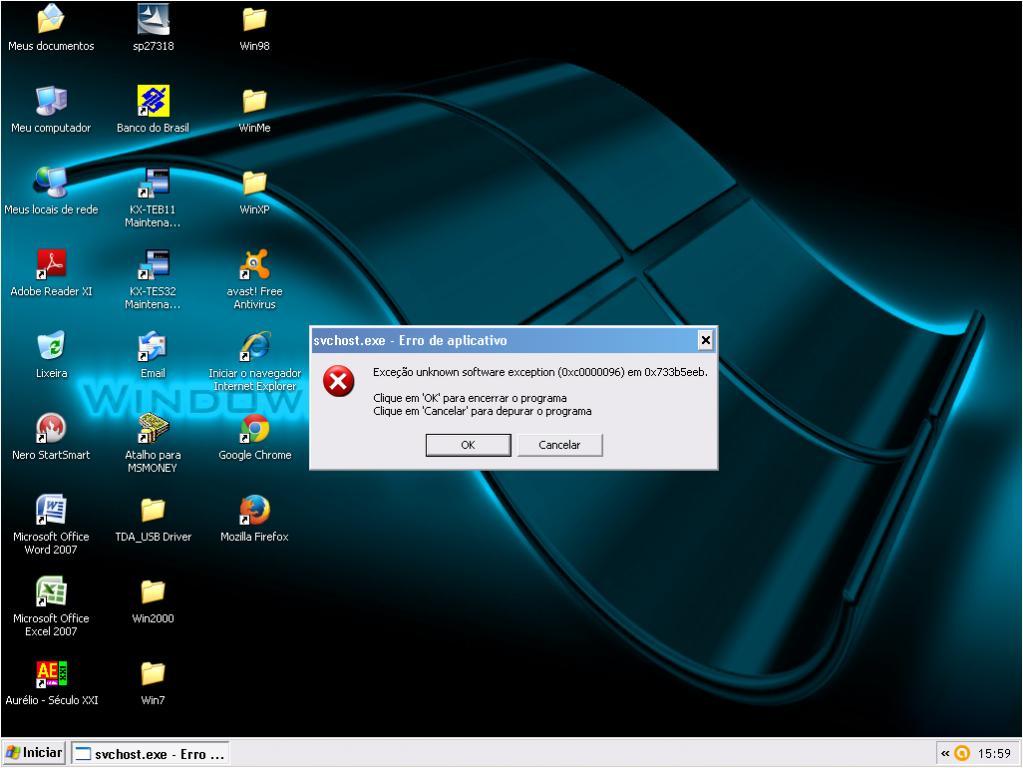
Task: Click the exception message text in dialog
Action: [540, 372]
